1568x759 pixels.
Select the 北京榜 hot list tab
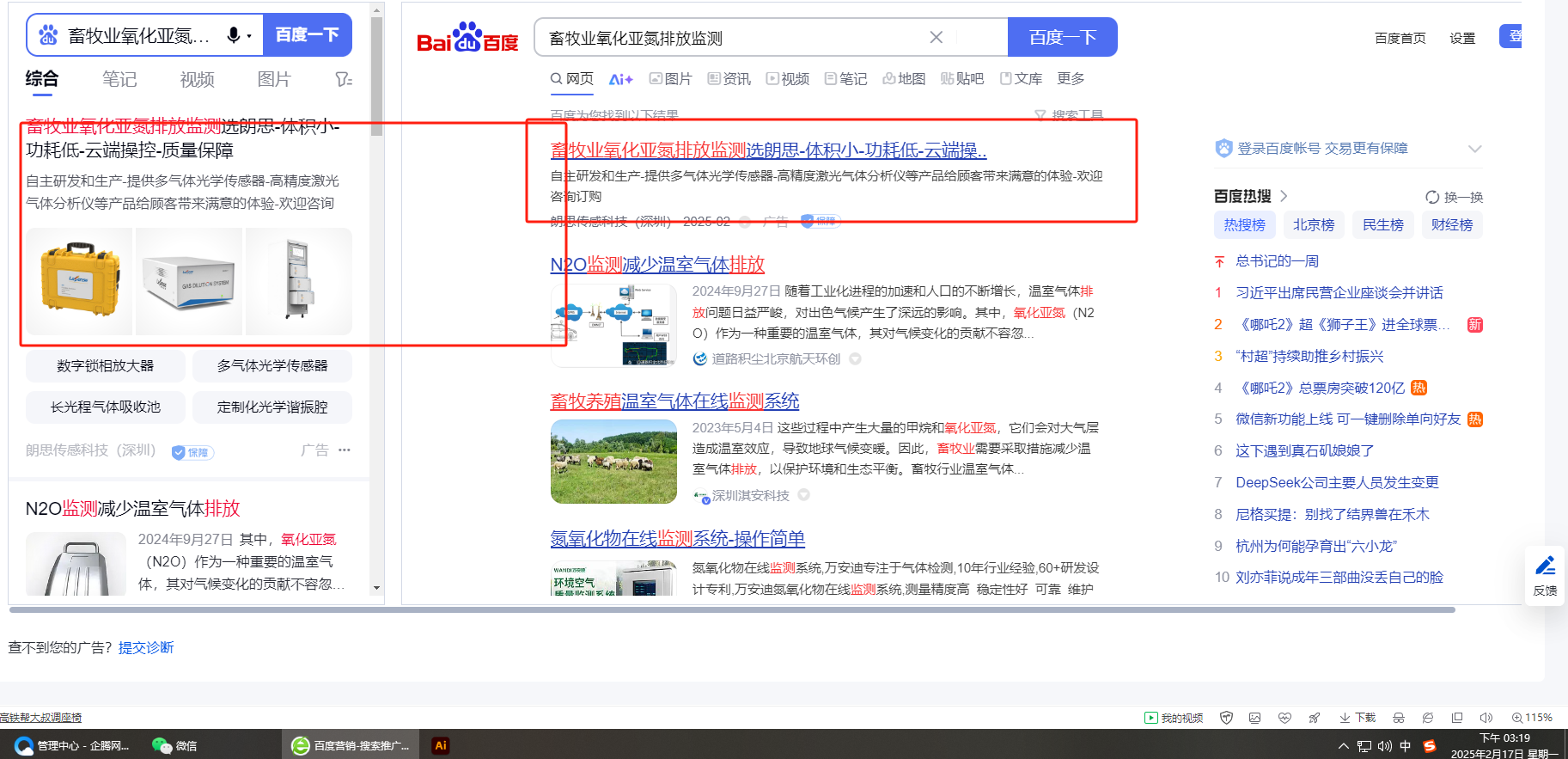tap(1314, 225)
